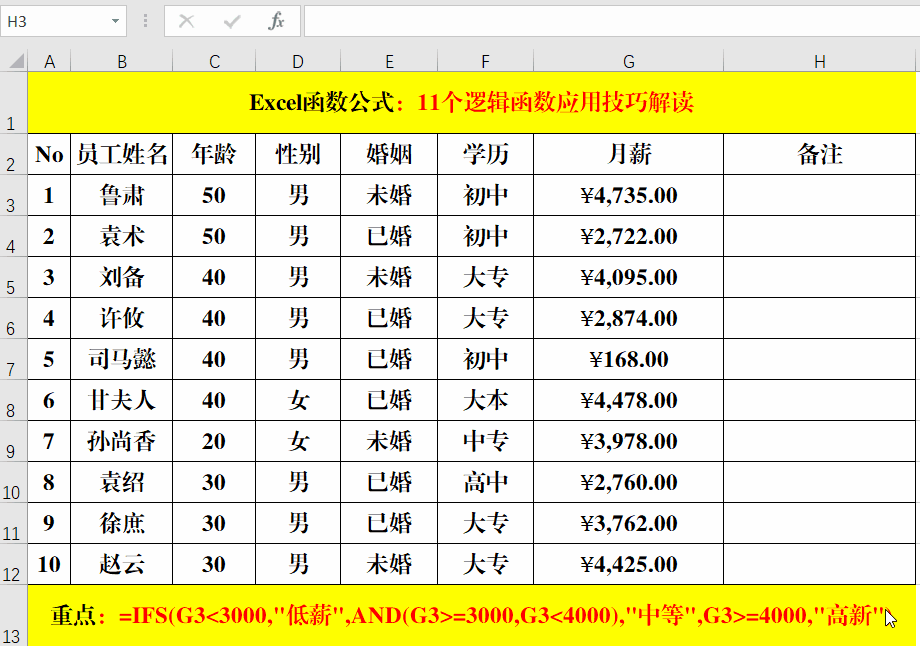The width and height of the screenshot is (920, 646).
Task: Click the 中专 education cell
Action: 485,441
